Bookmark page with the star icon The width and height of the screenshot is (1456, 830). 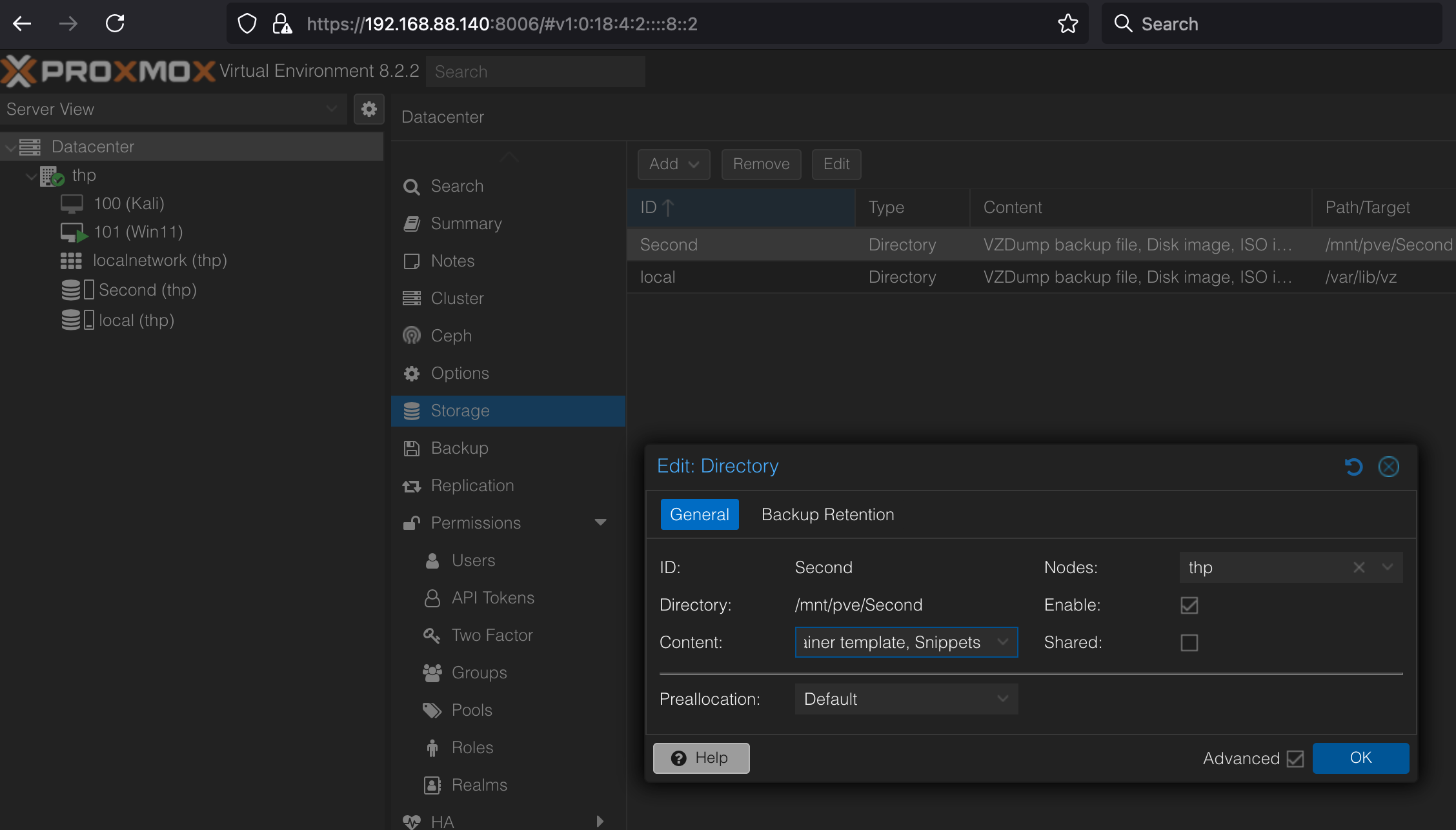[x=1067, y=24]
